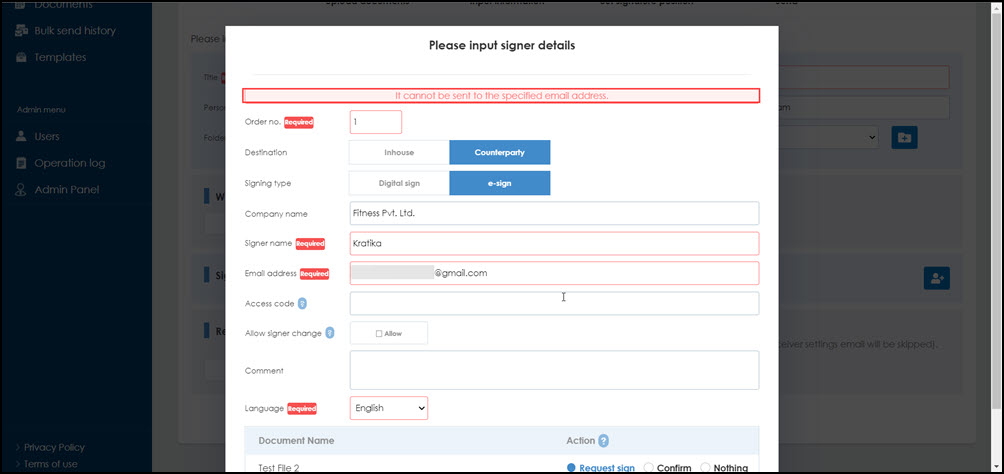This screenshot has height=474, width=1004.
Task: Click the add signer icon button
Action: (x=937, y=278)
